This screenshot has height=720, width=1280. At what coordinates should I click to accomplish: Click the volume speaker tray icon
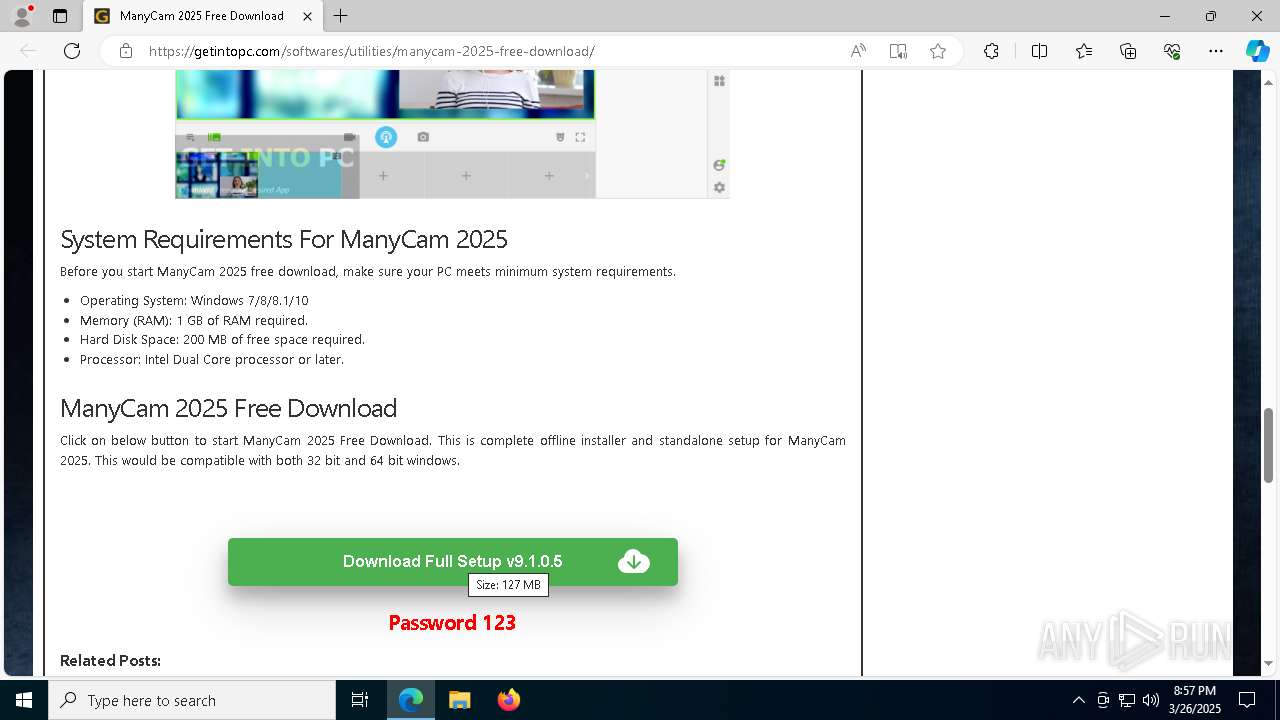[1150, 700]
